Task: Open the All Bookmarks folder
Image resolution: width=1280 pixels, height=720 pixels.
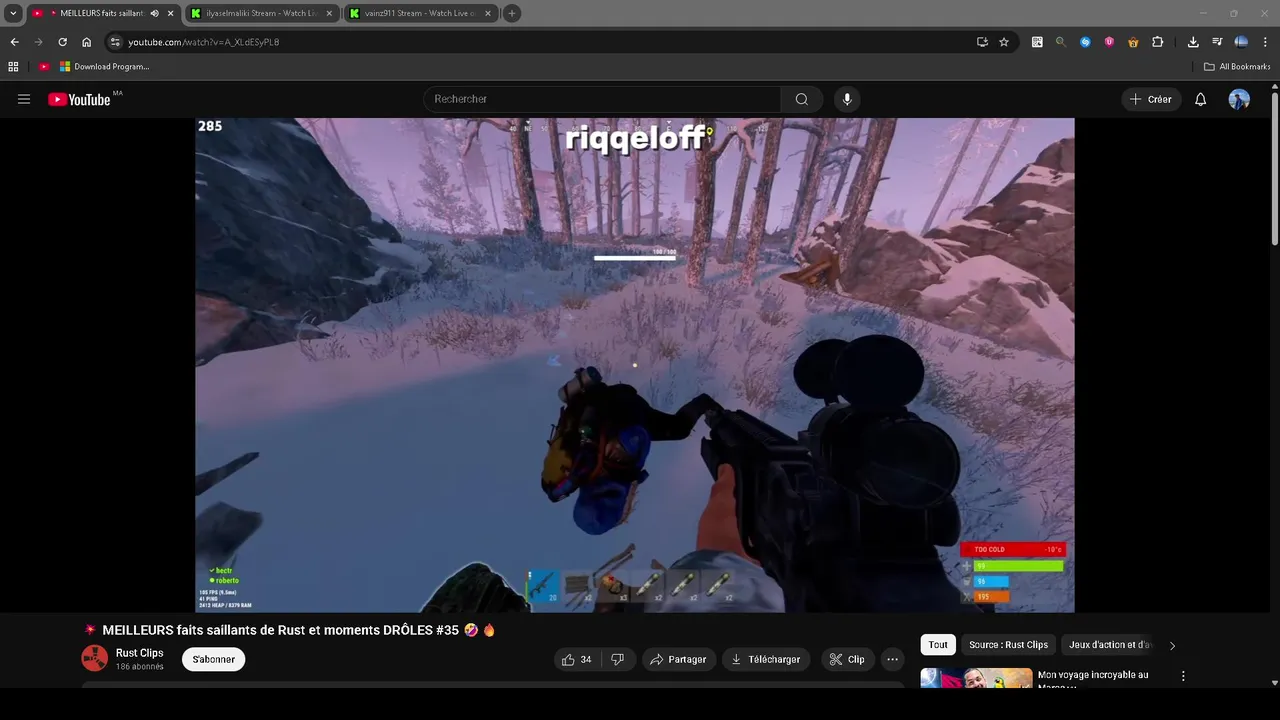Action: [1237, 67]
